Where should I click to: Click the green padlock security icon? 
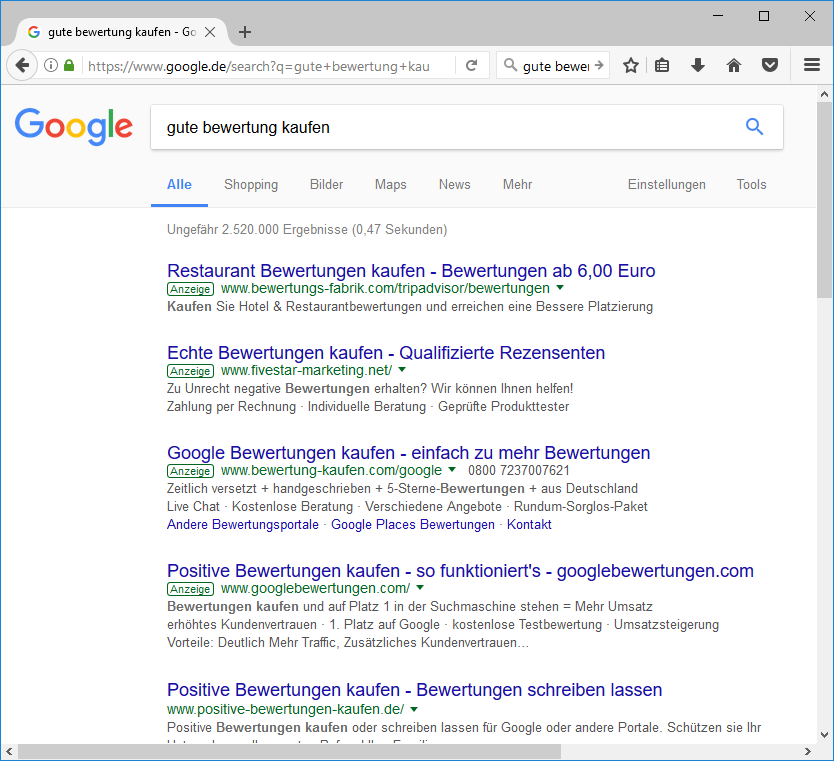pos(69,65)
